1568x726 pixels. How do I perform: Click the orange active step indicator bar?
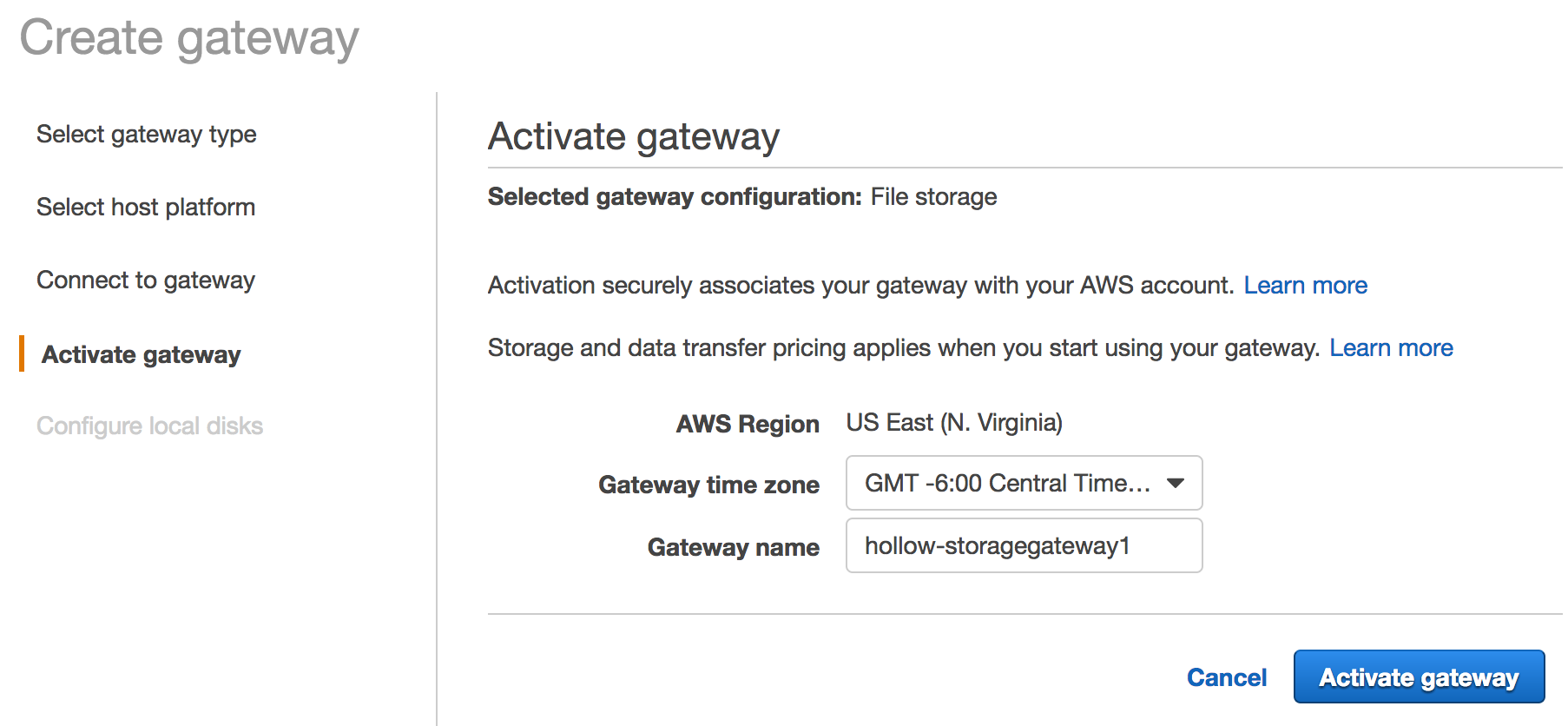coord(22,353)
